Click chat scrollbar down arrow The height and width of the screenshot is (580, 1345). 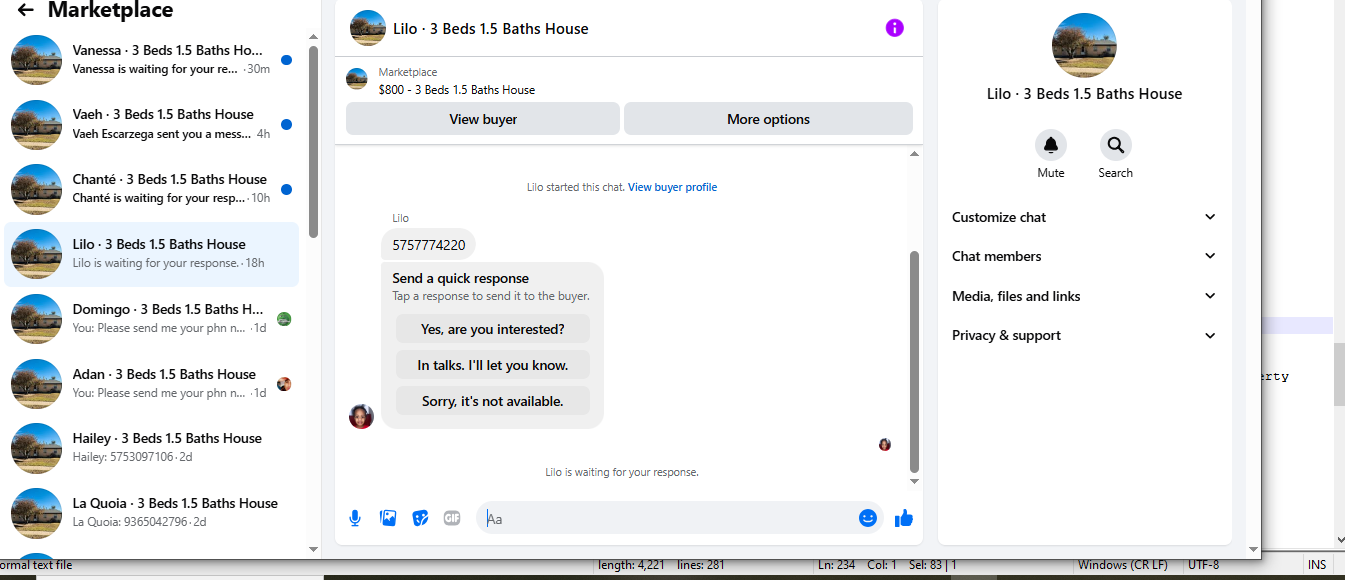(914, 481)
